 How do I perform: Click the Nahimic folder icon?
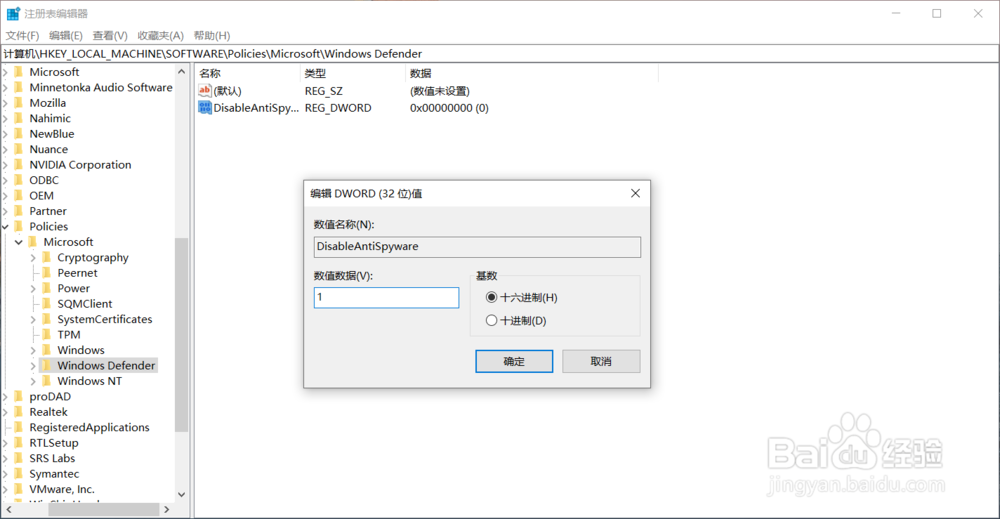18,119
